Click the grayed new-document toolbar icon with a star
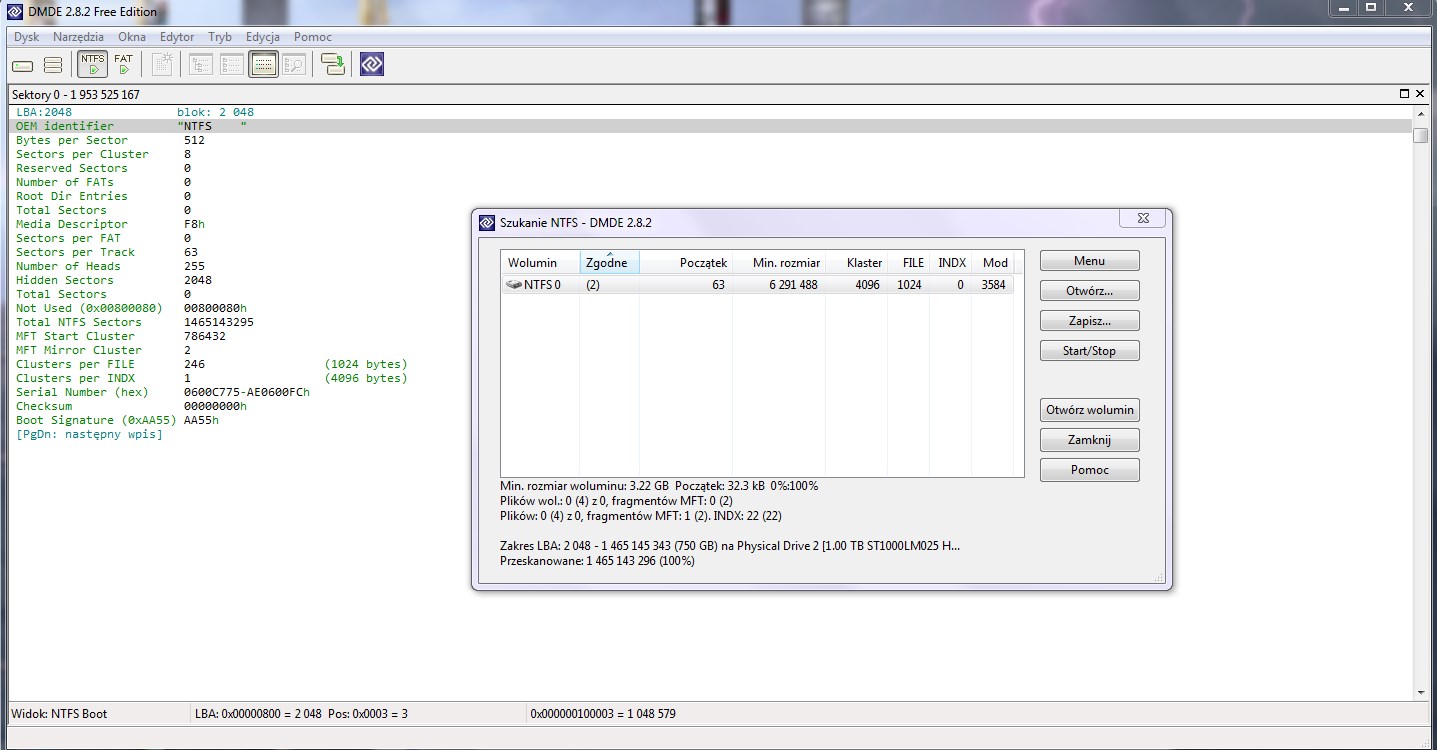The width and height of the screenshot is (1437, 750). [163, 65]
